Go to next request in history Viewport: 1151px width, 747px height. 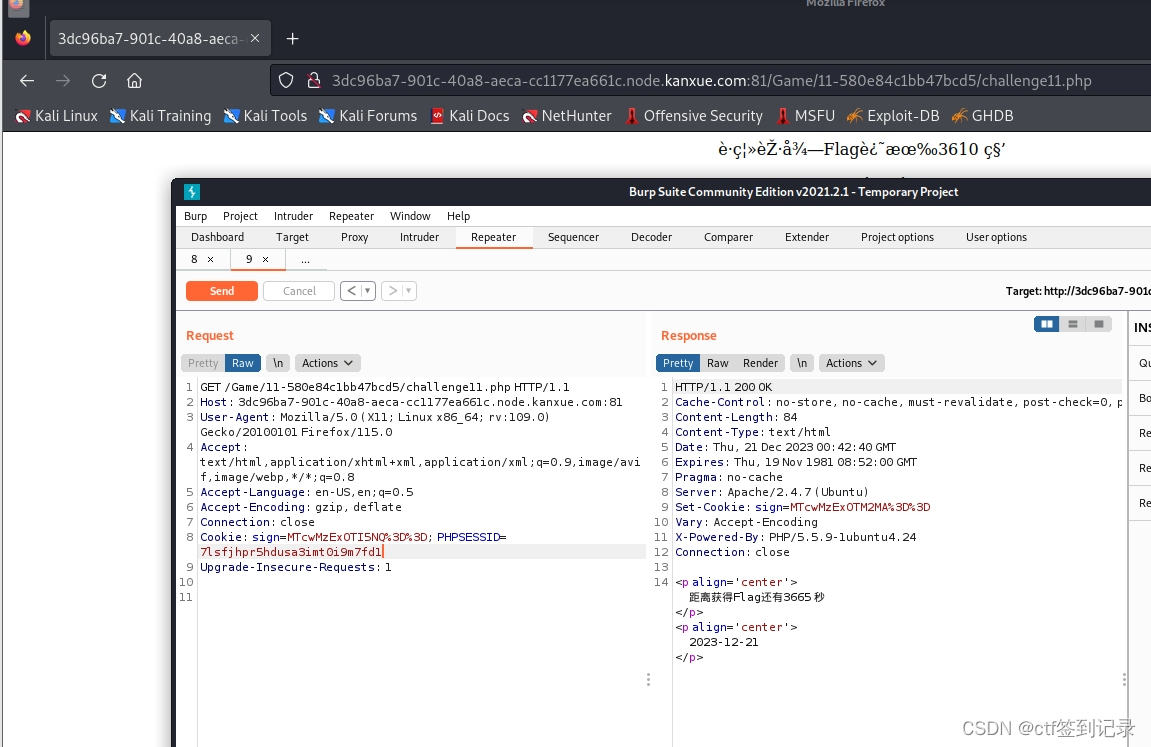(x=393, y=291)
